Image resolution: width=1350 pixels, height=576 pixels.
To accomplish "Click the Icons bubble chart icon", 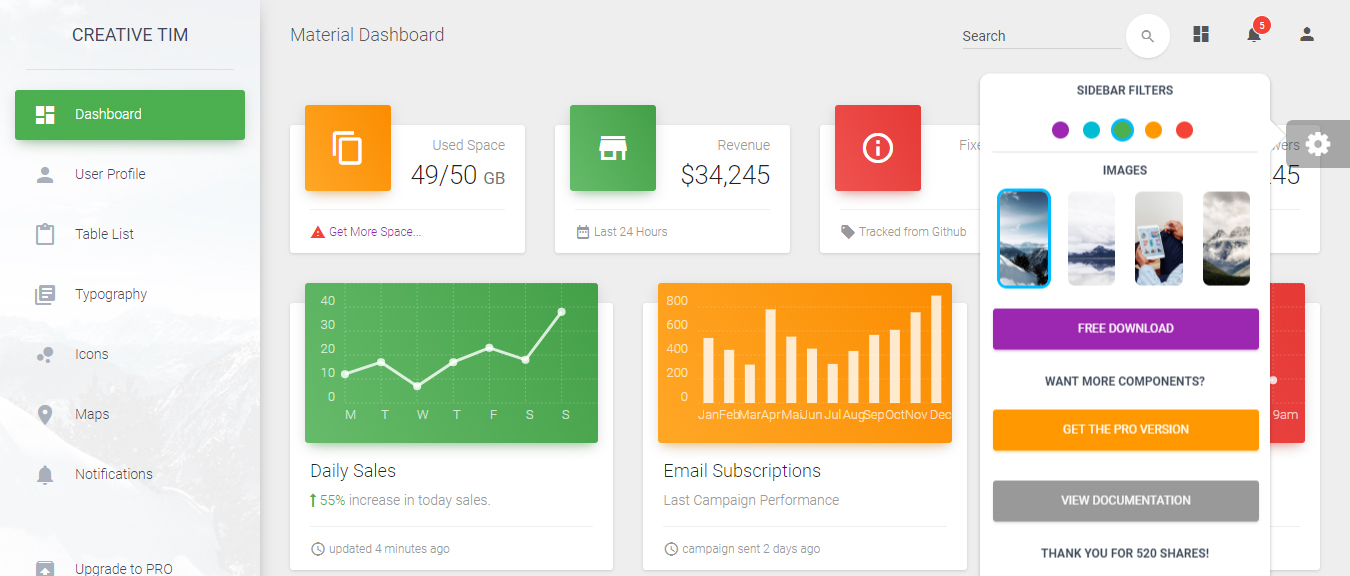I will (45, 354).
